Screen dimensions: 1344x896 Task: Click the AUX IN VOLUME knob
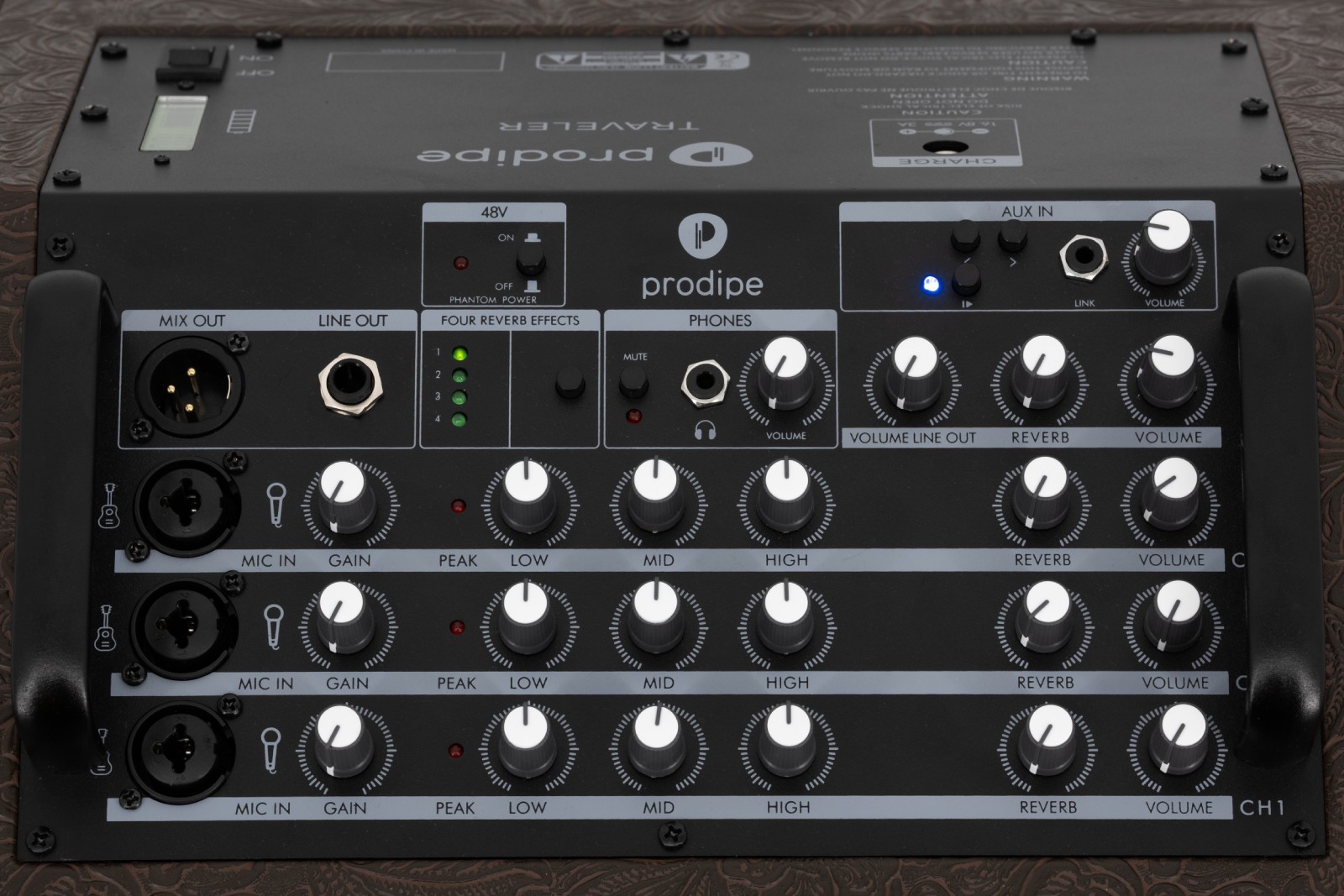coord(1165,252)
